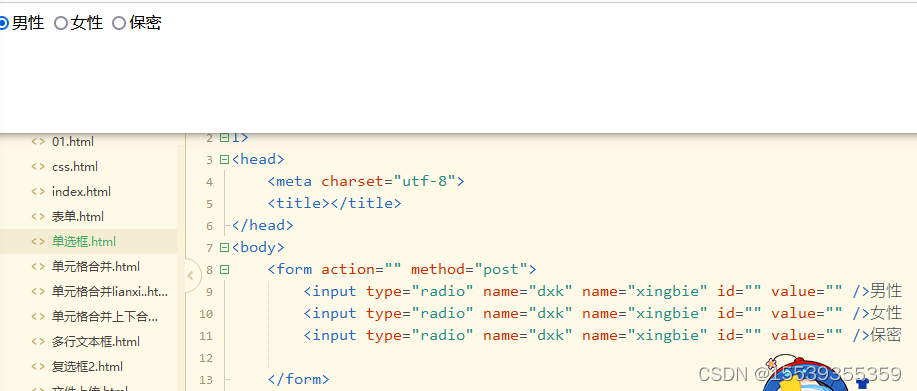Click the file icon beside css.html
This screenshot has height=391, width=917.
click(38, 167)
